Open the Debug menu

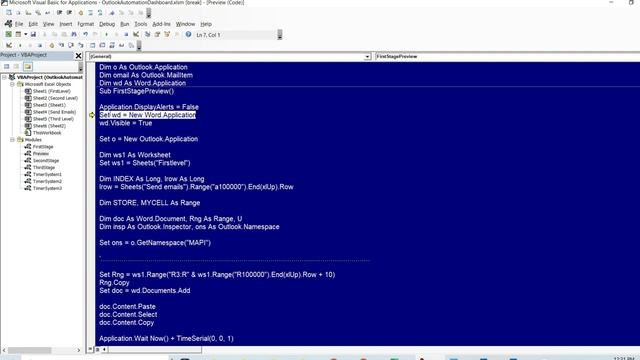click(x=107, y=24)
